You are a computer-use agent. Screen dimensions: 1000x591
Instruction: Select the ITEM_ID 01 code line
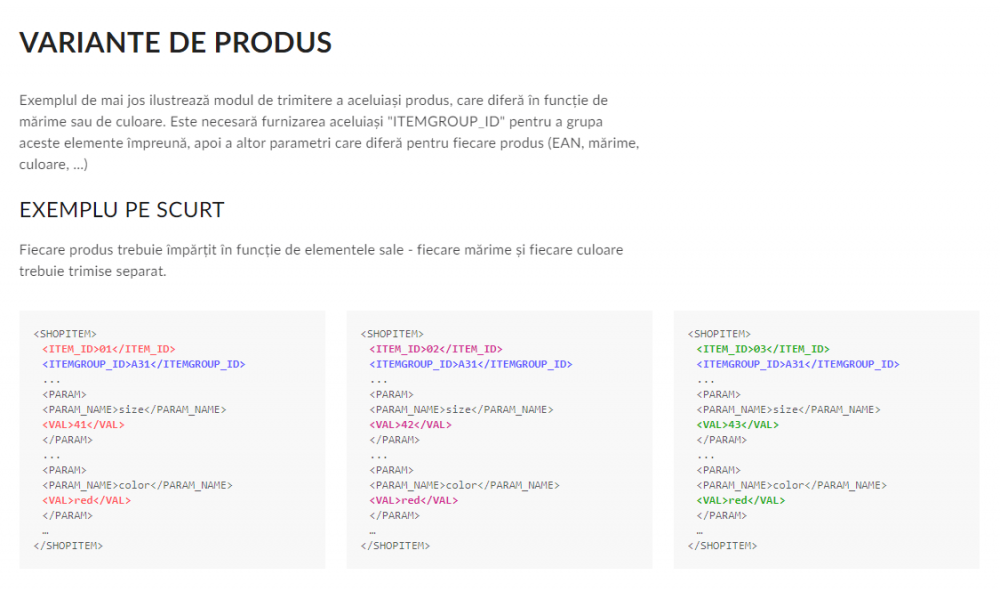click(109, 349)
